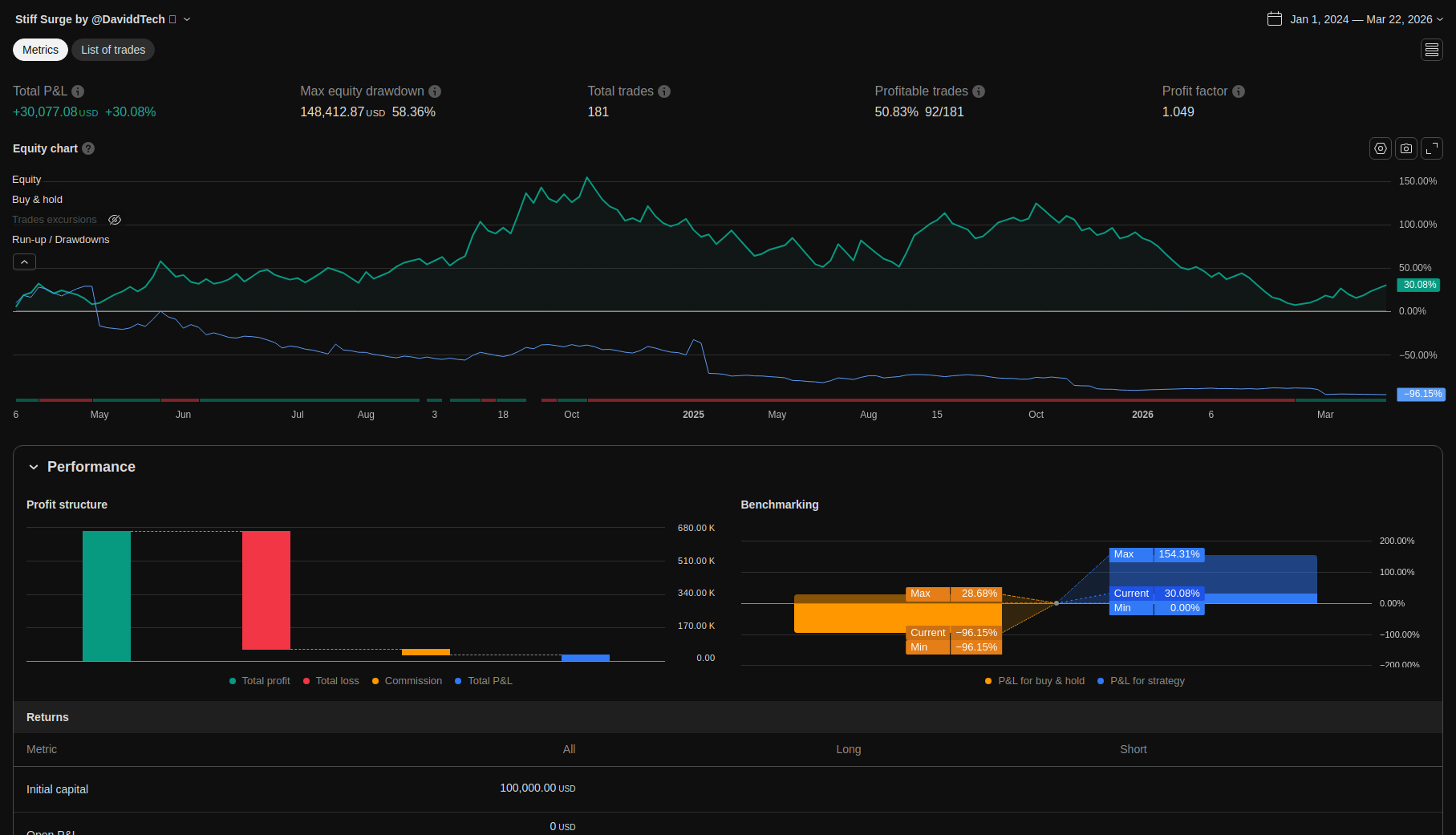Switch to the List of trades tab
Viewport: 1456px width, 835px height.
tap(113, 50)
